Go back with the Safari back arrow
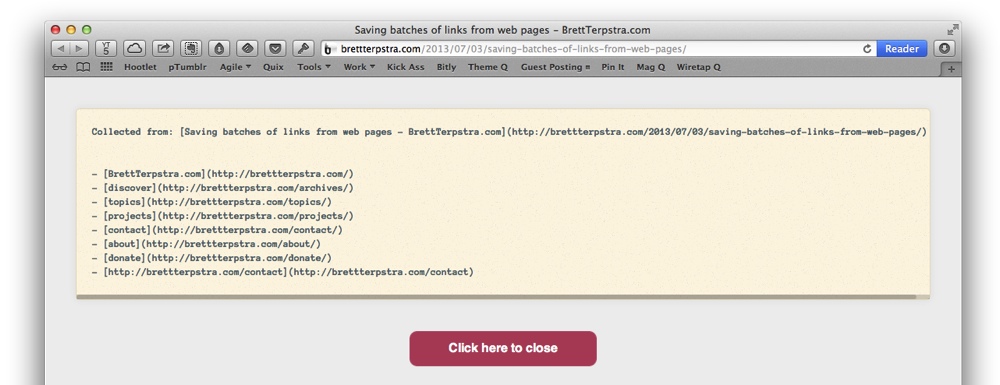Viewport: 1000px width, 385px height. coord(60,48)
